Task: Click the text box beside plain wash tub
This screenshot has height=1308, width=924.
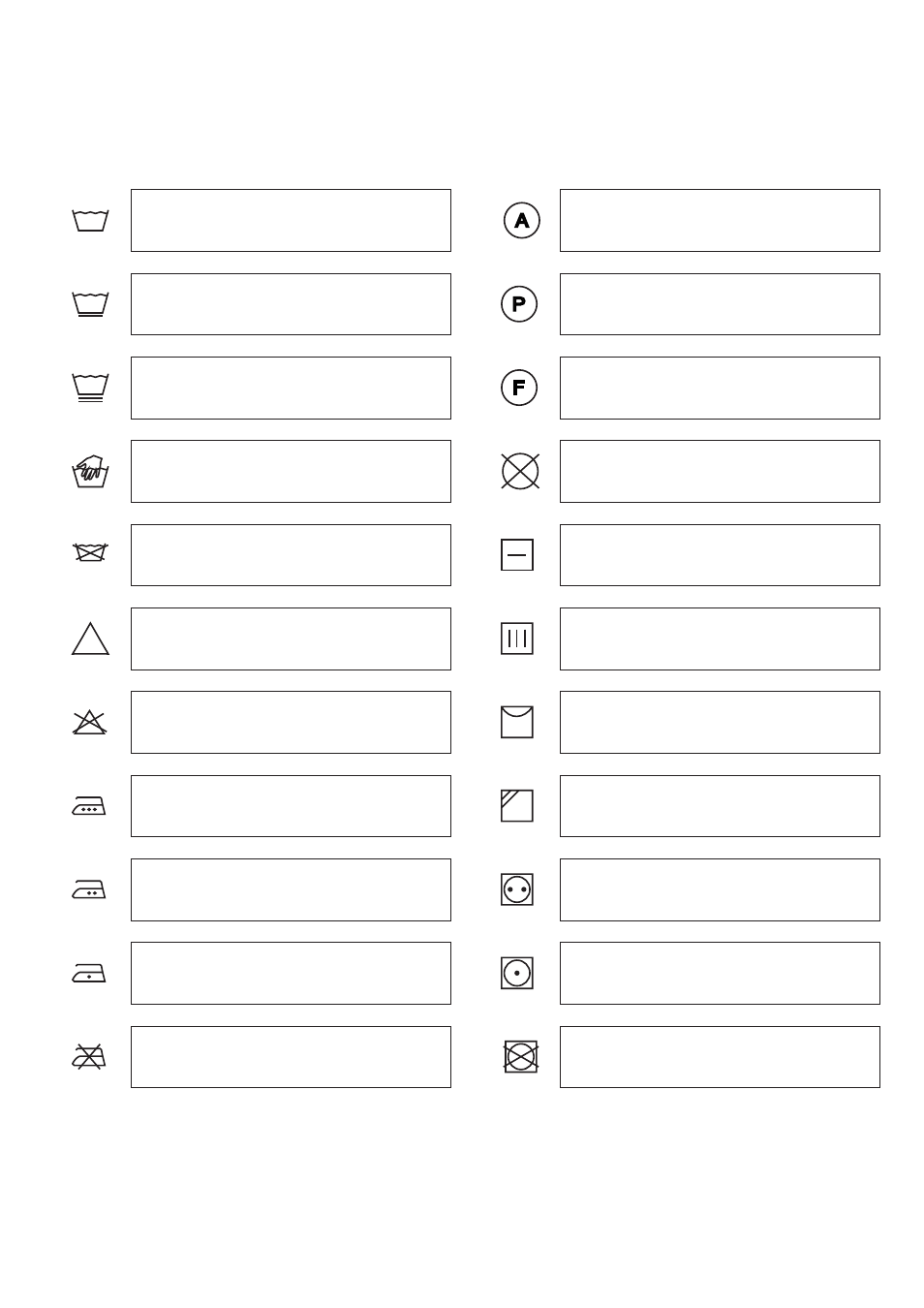Action: pos(291,221)
